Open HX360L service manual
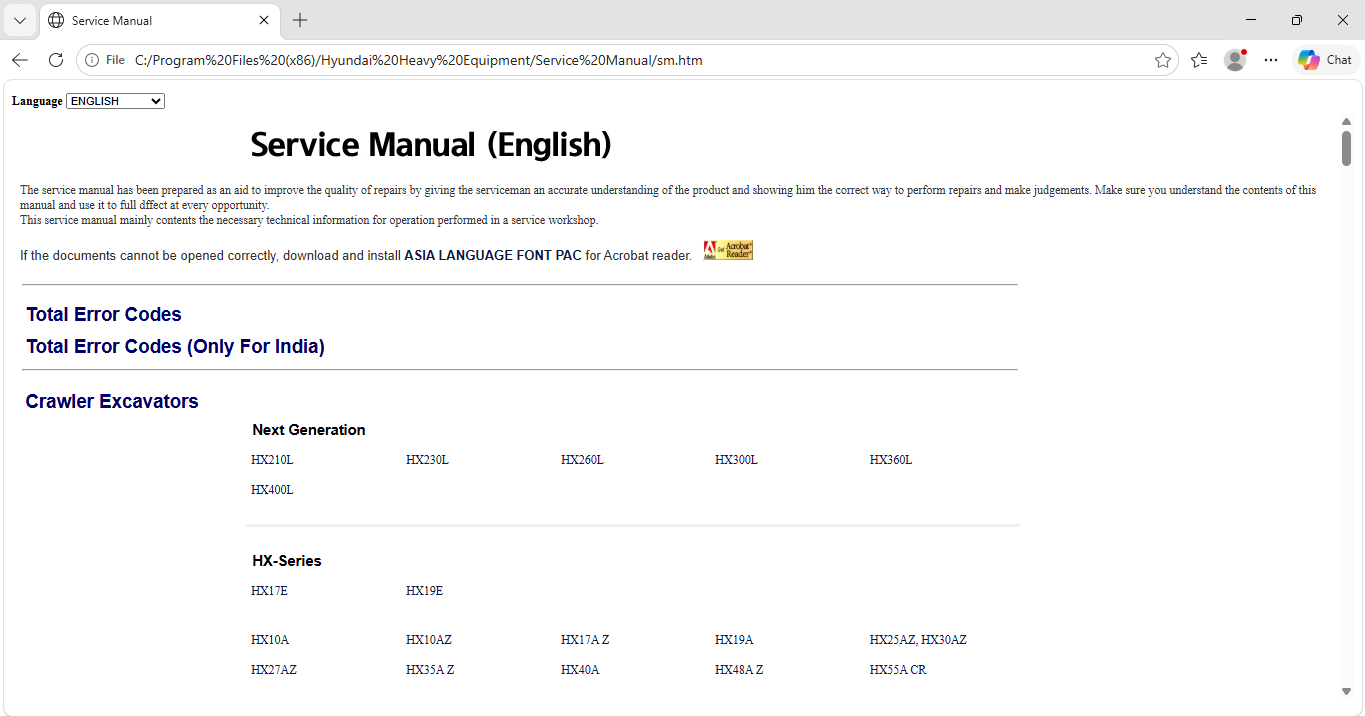The width and height of the screenshot is (1365, 716). 891,460
